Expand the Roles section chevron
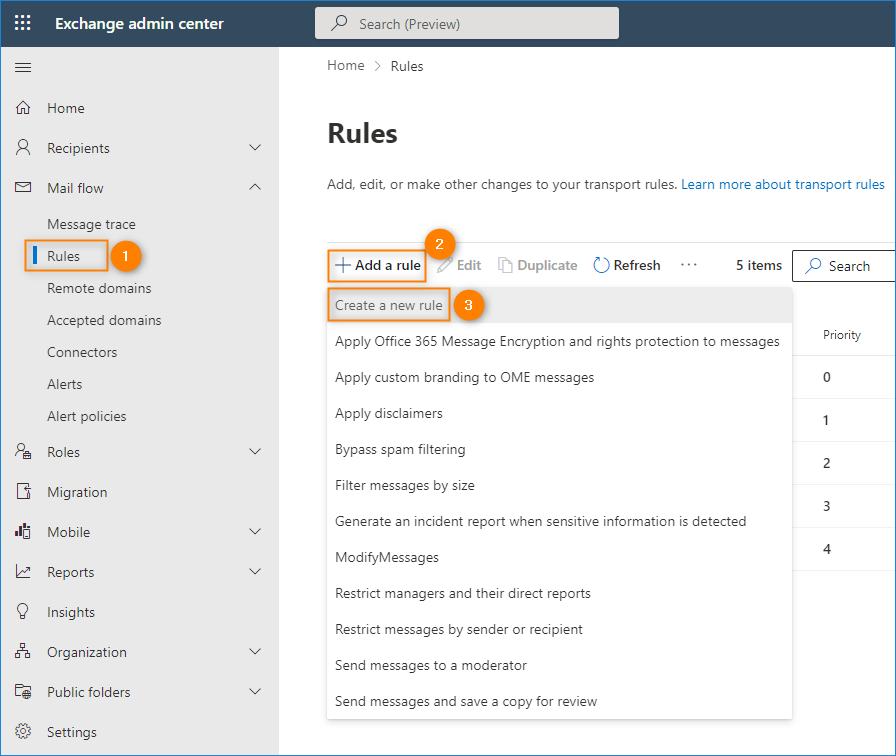896x756 pixels. 255,452
